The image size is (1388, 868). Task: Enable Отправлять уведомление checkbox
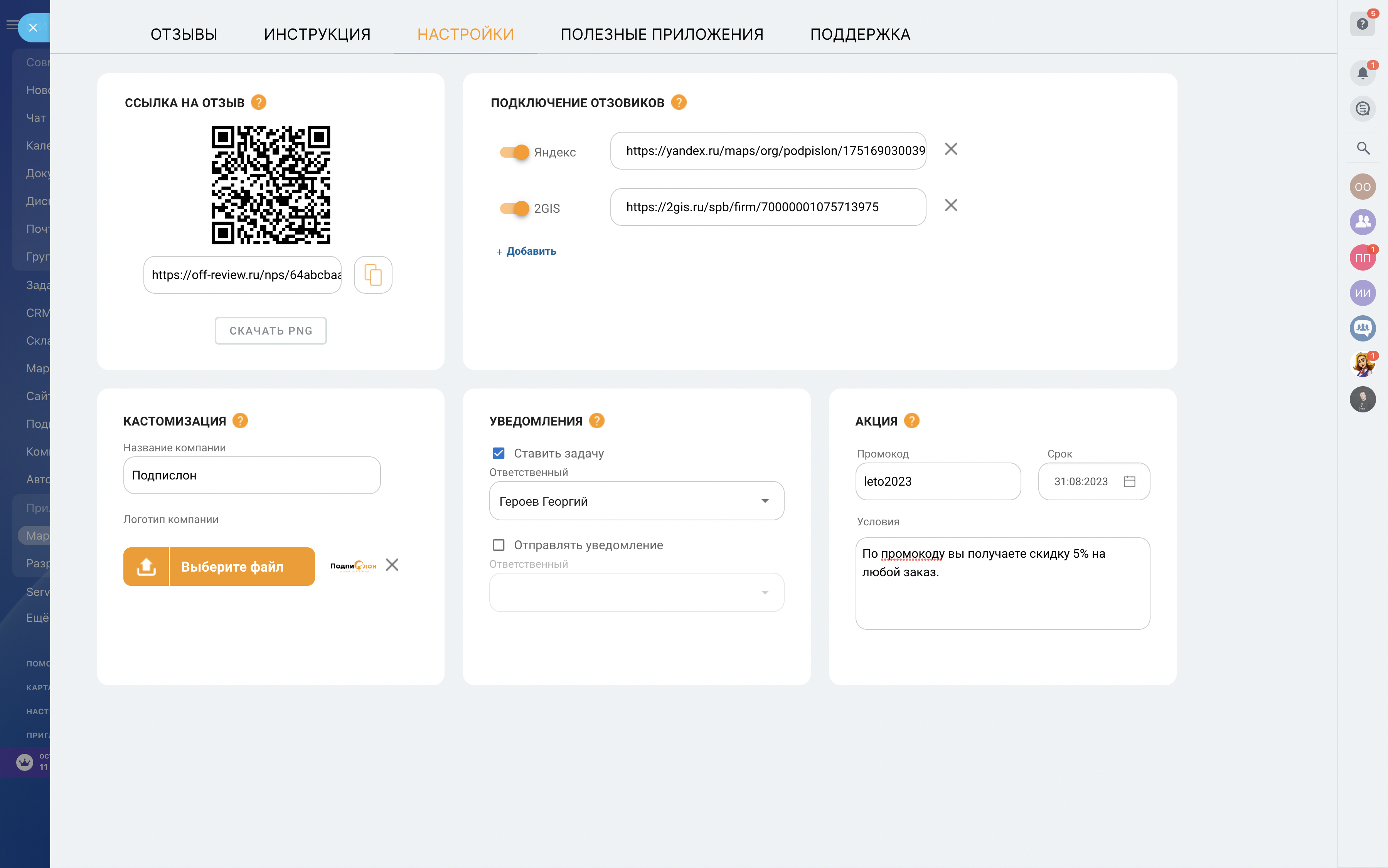pos(499,545)
